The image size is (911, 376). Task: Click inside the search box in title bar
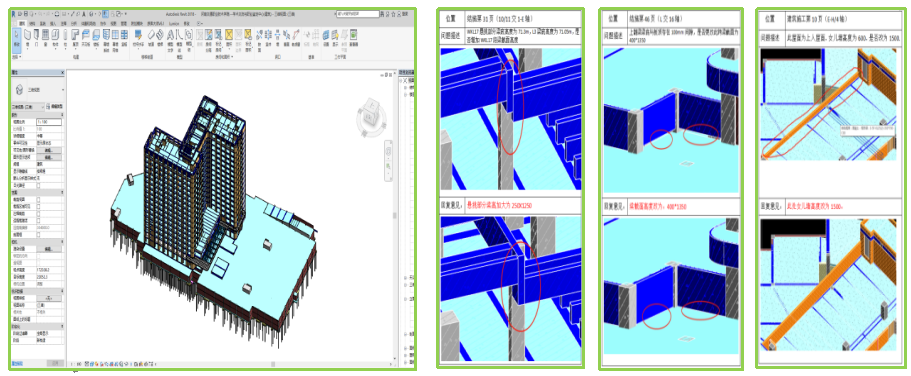click(357, 13)
